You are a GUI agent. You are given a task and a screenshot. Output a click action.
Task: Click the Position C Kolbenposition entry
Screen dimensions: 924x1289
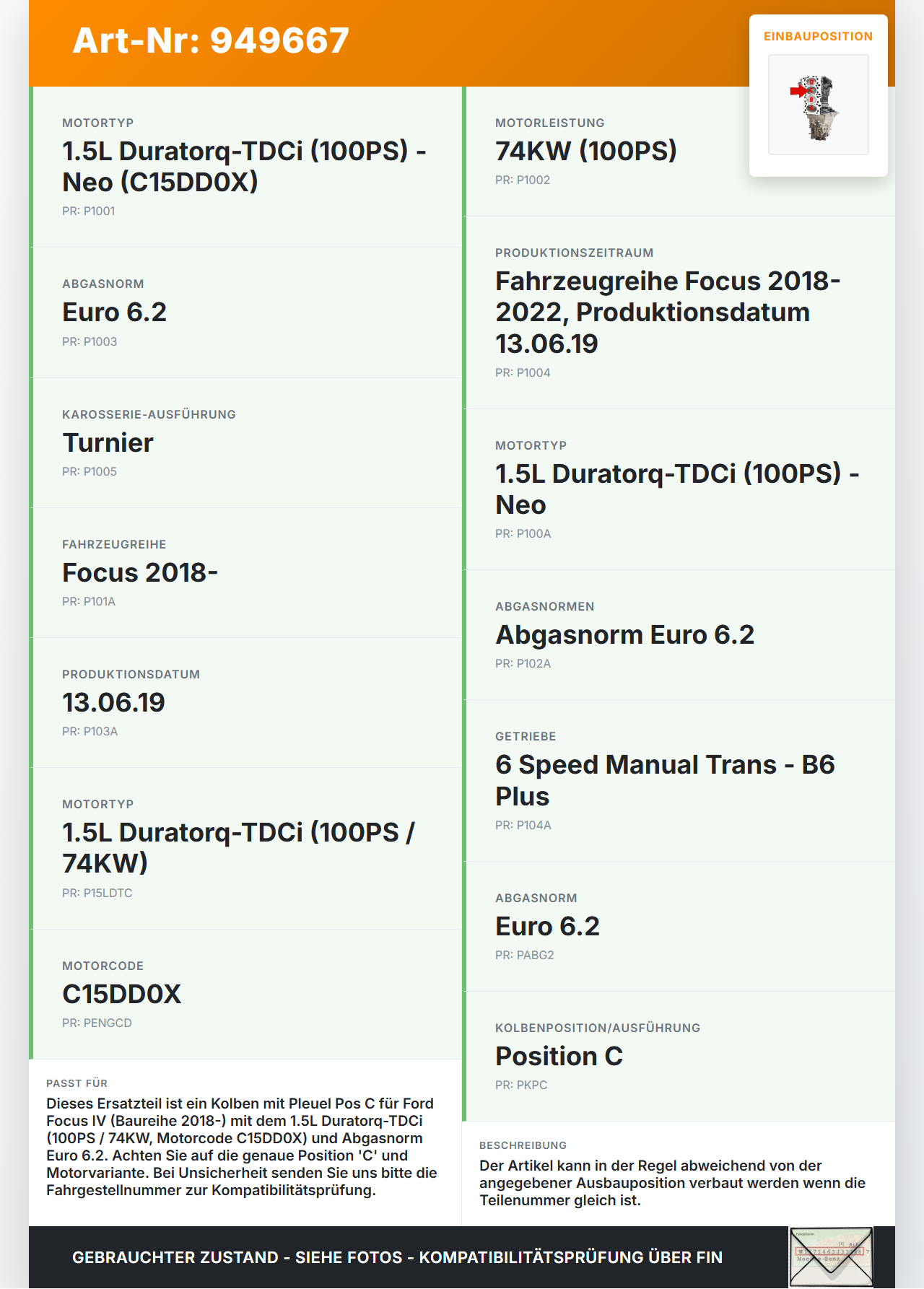coord(559,1056)
